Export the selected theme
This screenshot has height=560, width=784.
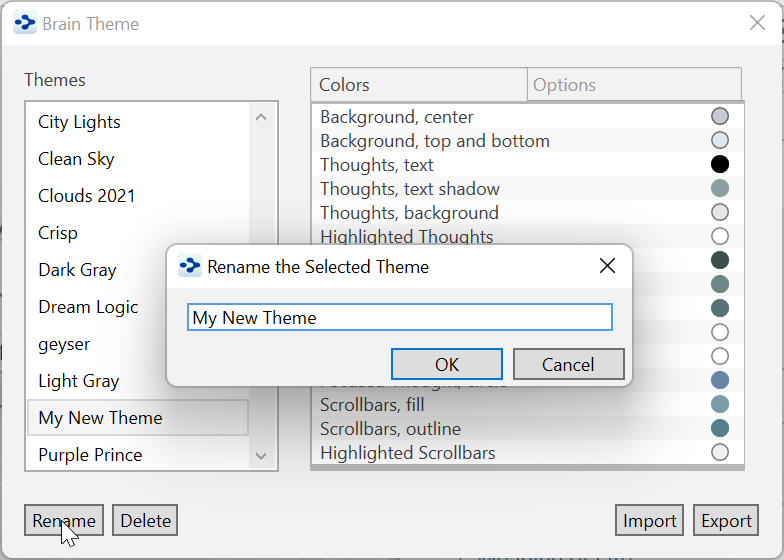726,521
